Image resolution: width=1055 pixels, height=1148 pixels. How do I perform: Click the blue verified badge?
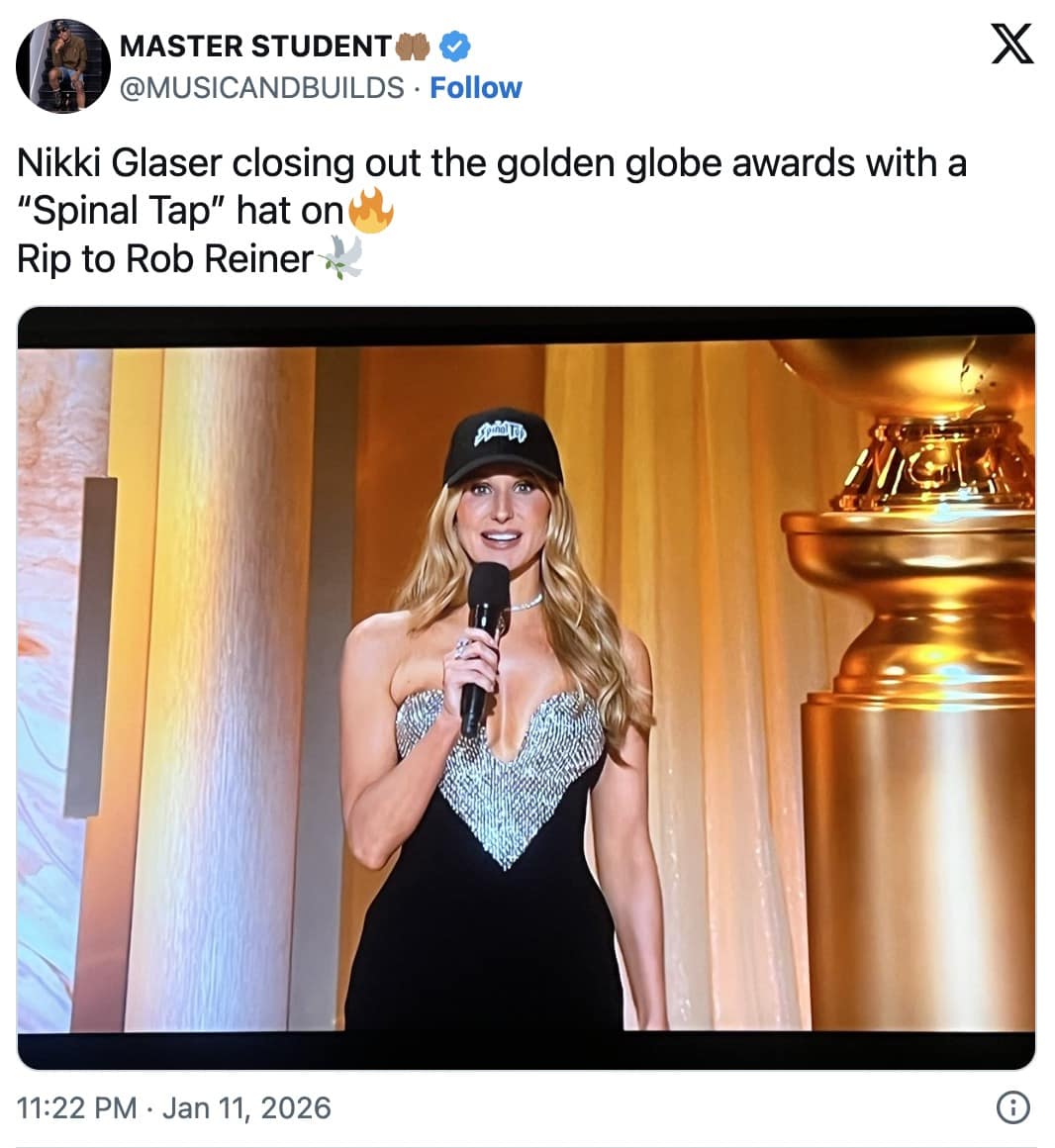[454, 46]
